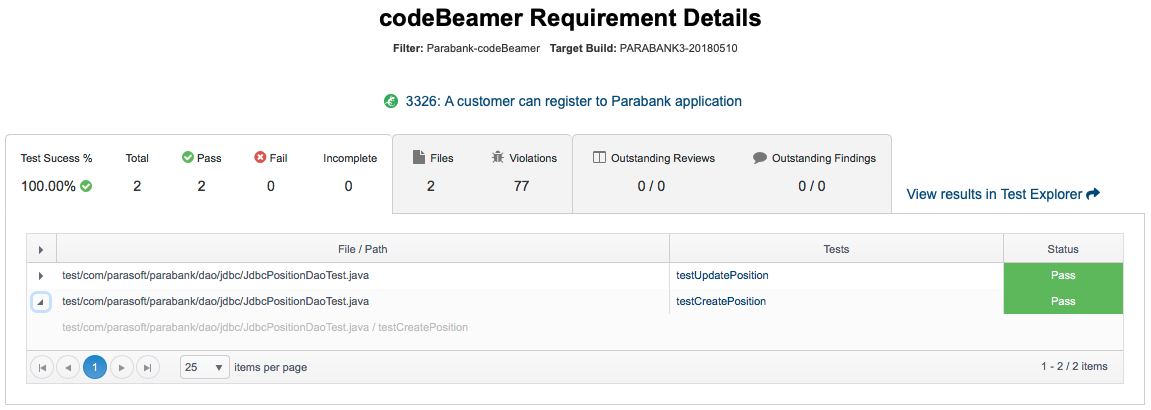The width and height of the screenshot is (1151, 410).
Task: Click the Violations bug icon
Action: 498,157
